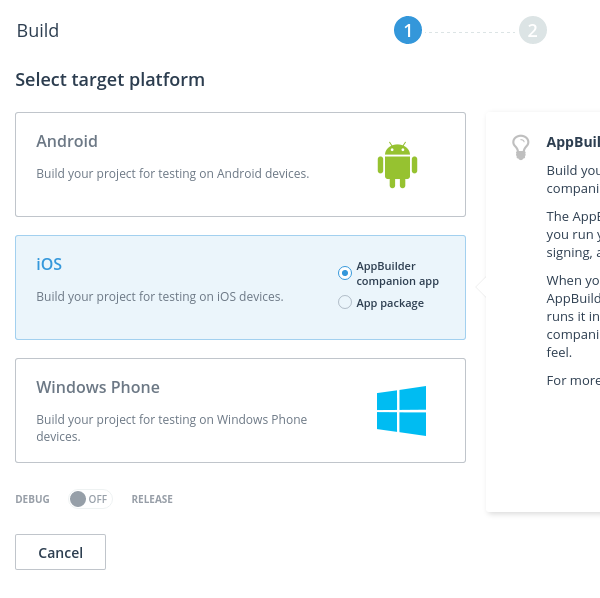Go to wizard step 1 indicator
This screenshot has width=600, height=598.
pos(408,30)
